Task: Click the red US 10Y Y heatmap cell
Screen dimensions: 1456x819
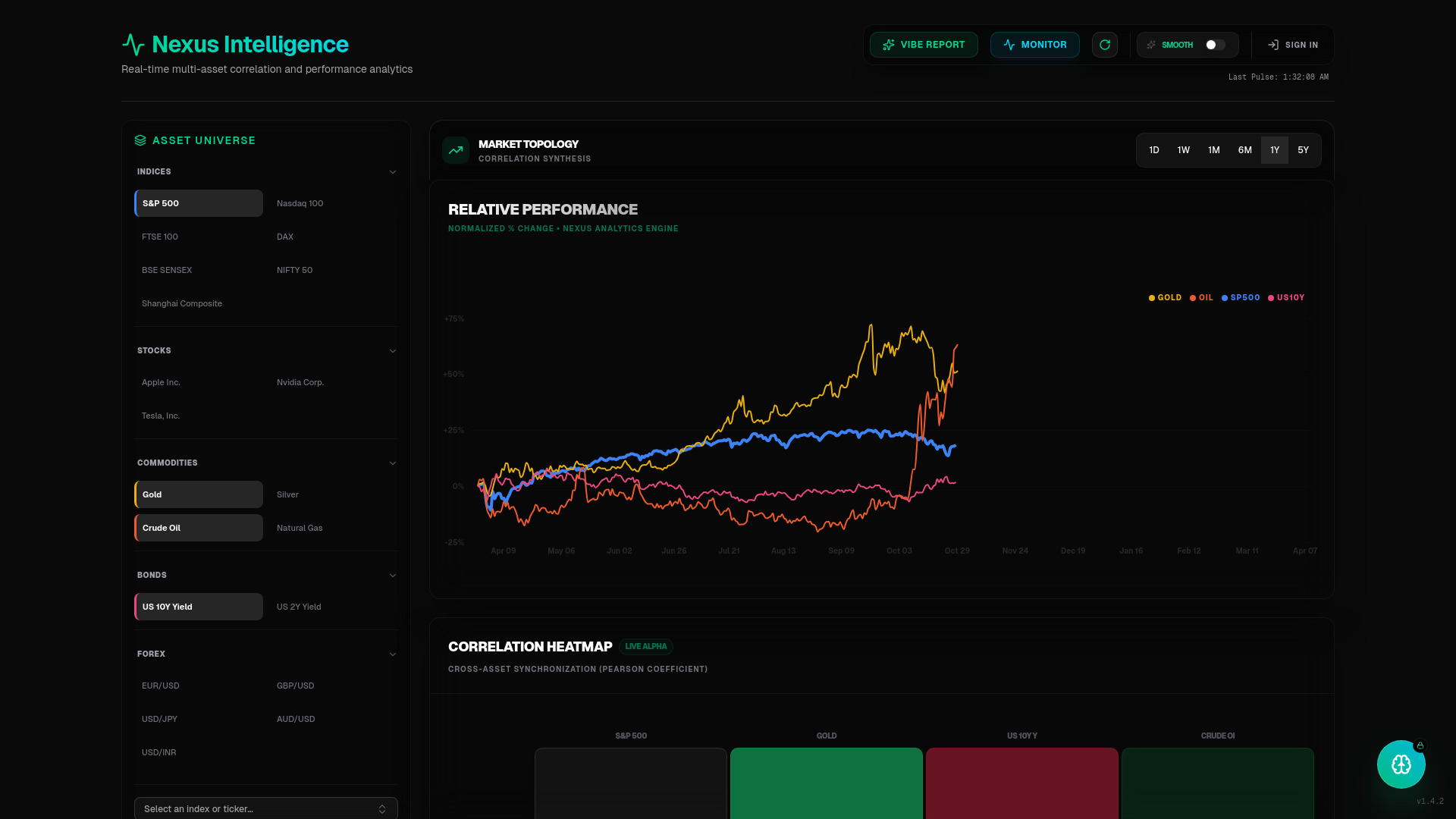Action: (x=1022, y=783)
